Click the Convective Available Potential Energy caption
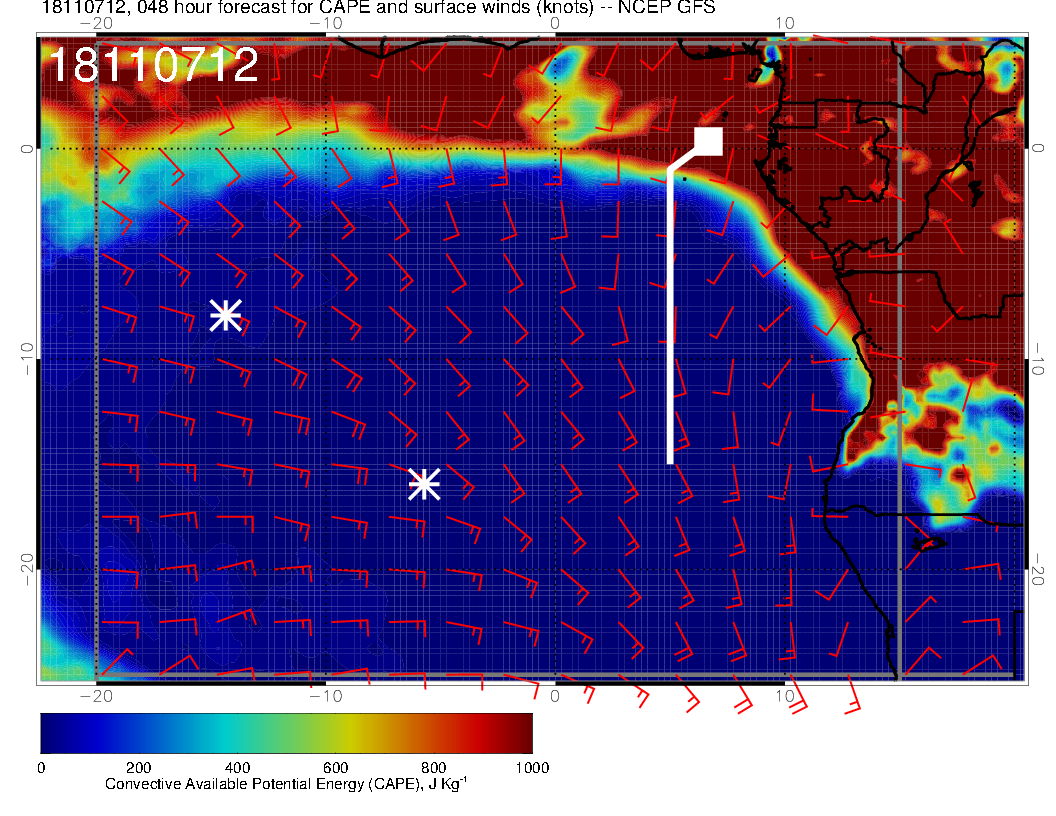 coord(286,785)
